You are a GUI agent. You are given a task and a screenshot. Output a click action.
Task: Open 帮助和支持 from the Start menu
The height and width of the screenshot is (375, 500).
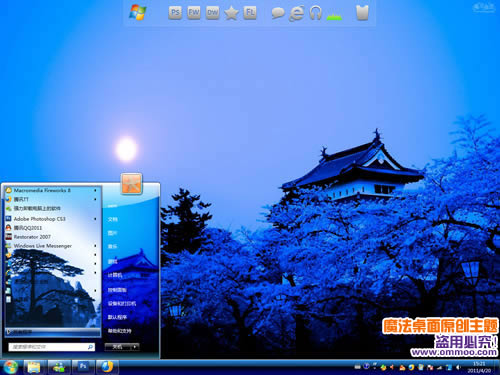119,331
